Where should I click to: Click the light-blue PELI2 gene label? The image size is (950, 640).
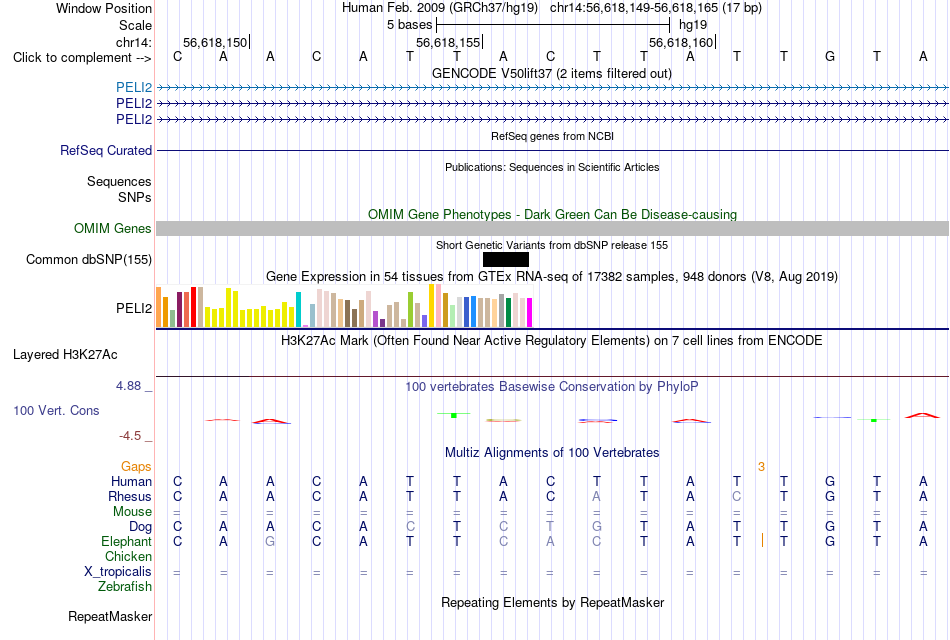134,88
